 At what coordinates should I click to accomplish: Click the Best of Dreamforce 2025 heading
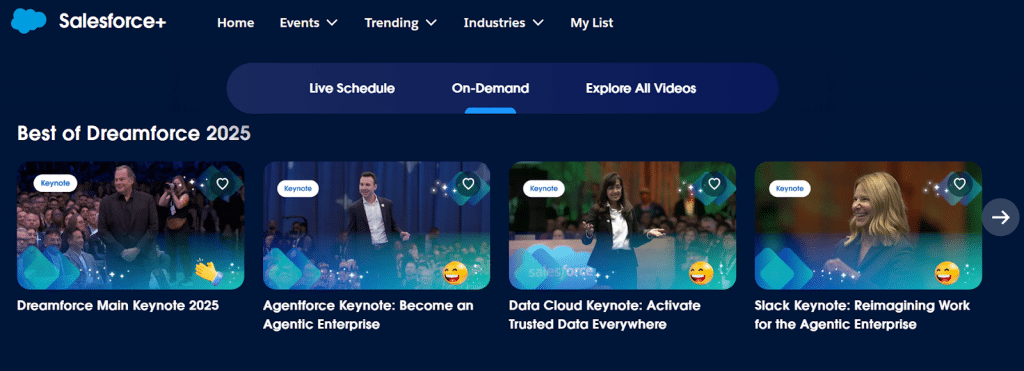[134, 133]
